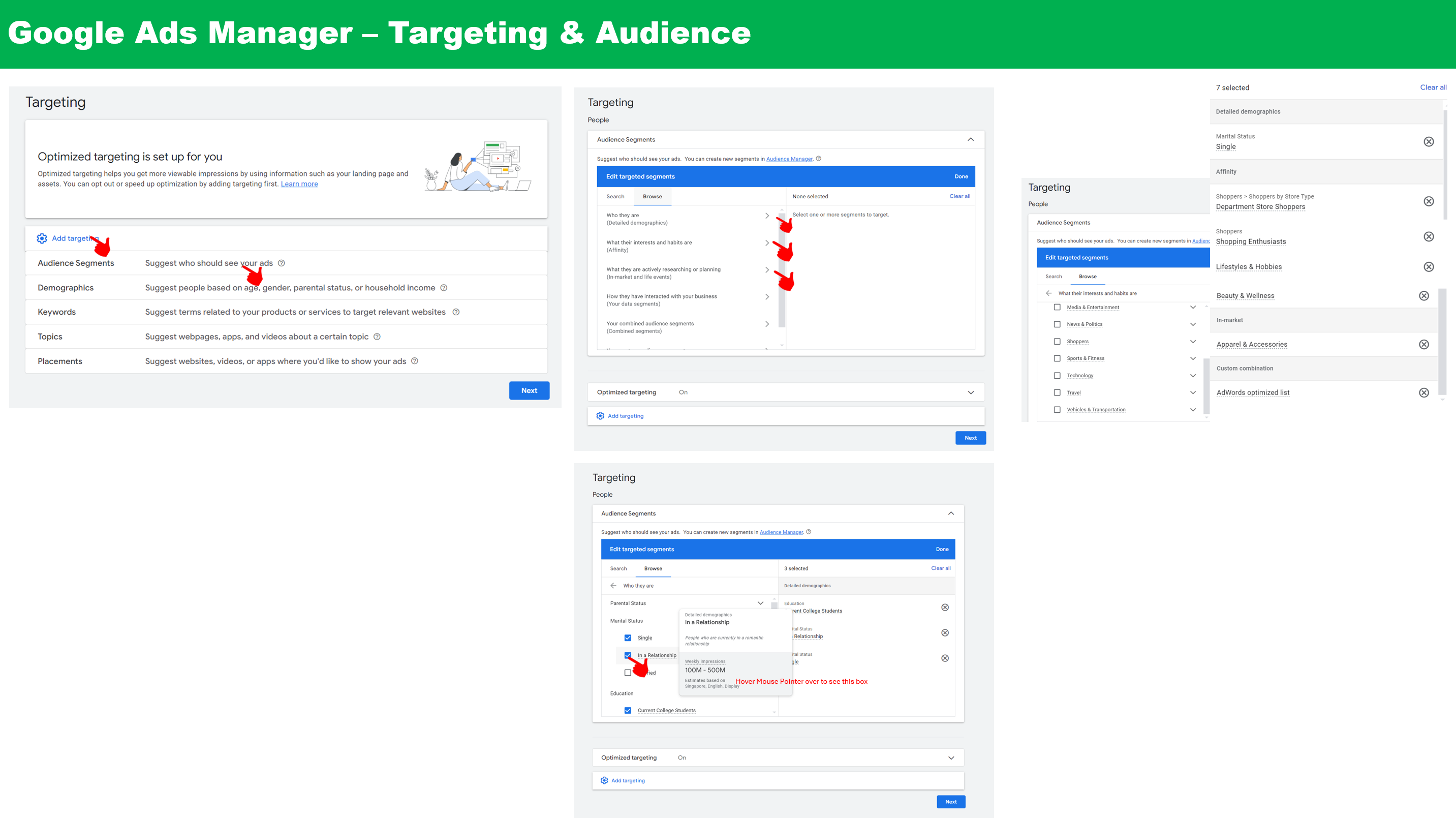Click gear icon beside Add targeting
1456x818 pixels.
pyautogui.click(x=42, y=238)
